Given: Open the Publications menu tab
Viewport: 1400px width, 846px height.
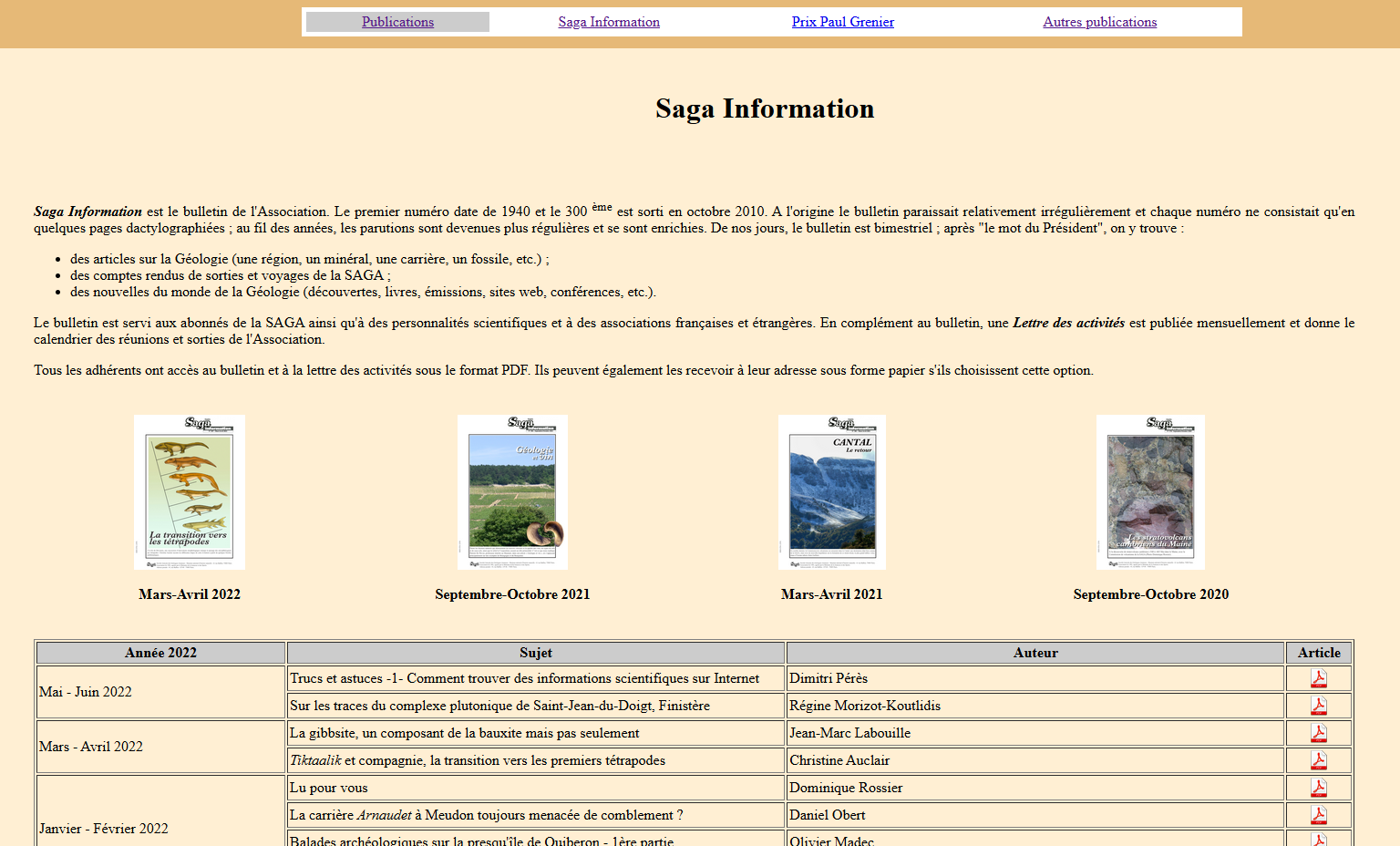Looking at the screenshot, I should click(397, 22).
